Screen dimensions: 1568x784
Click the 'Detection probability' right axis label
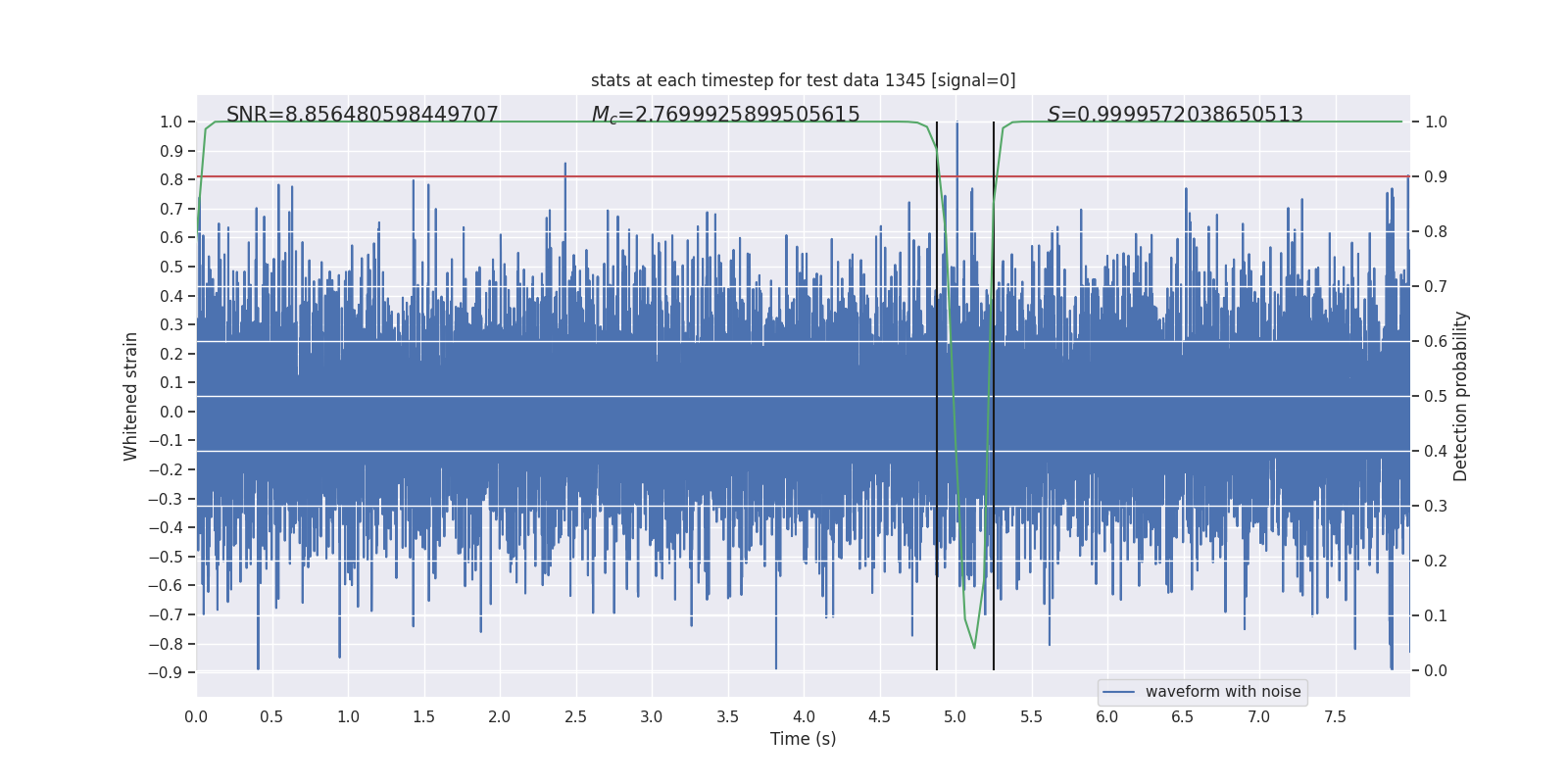pyautogui.click(x=1460, y=396)
